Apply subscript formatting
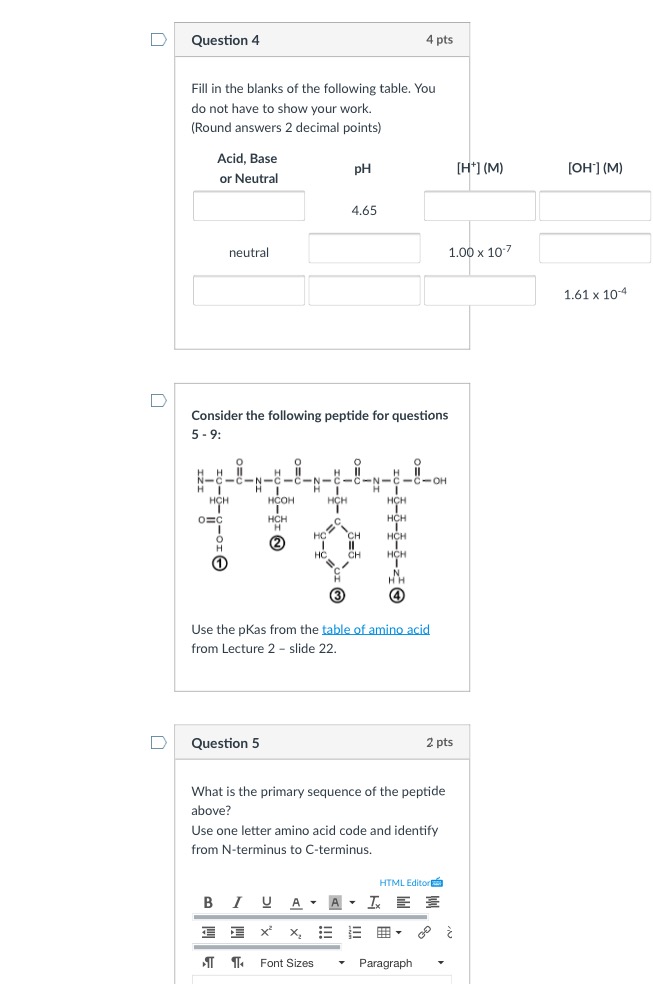The height and width of the screenshot is (984, 653). click(295, 934)
